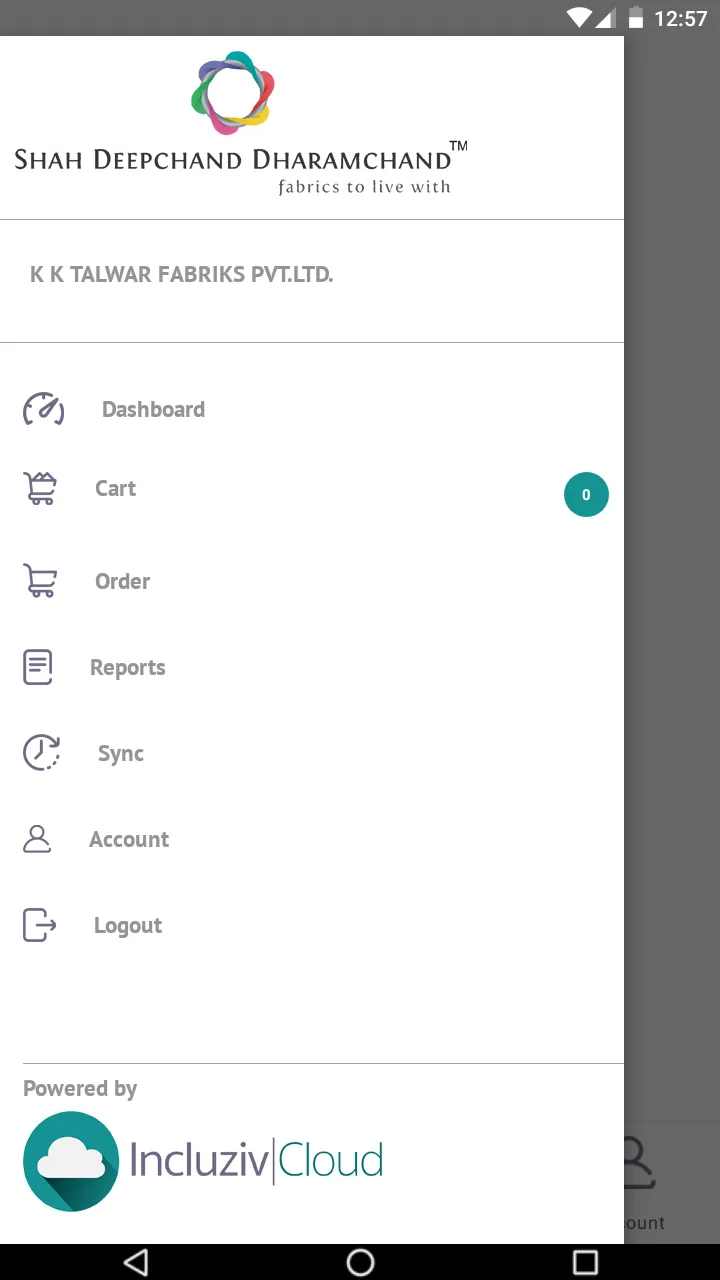Open the Order menu item
Image resolution: width=720 pixels, height=1280 pixels.
click(122, 581)
